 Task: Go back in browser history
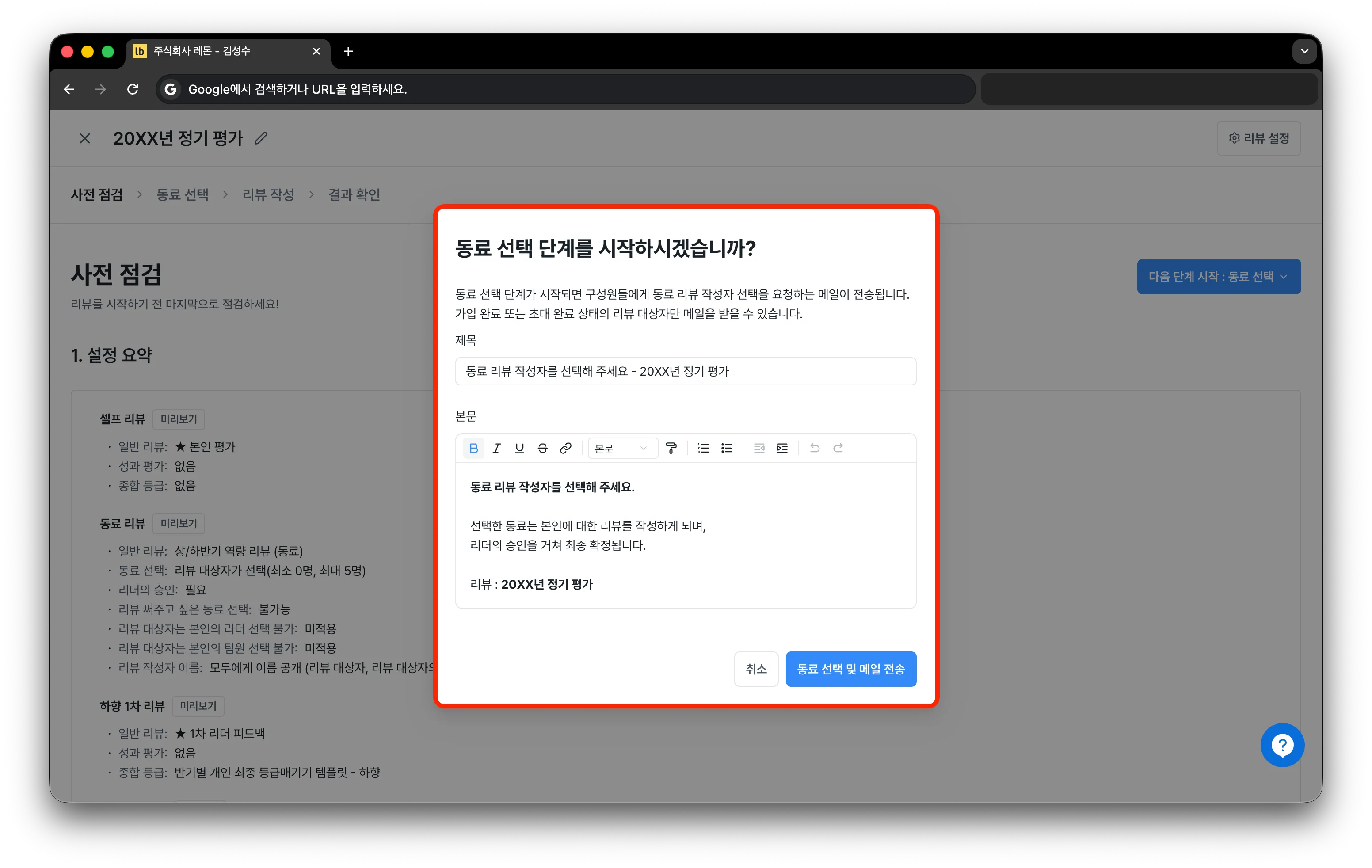tap(69, 89)
